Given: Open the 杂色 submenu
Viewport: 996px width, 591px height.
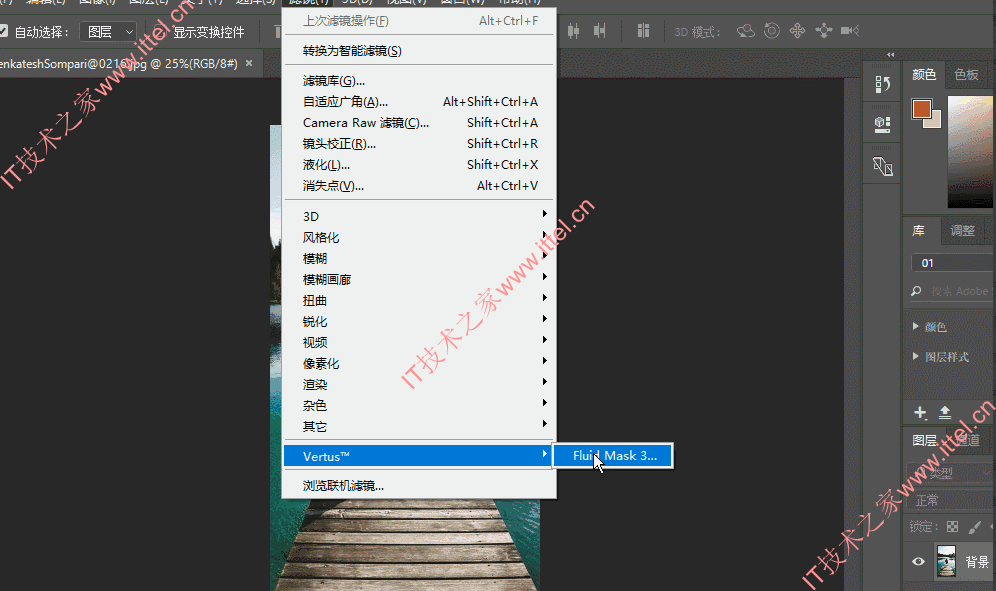Looking at the screenshot, I should coord(419,405).
